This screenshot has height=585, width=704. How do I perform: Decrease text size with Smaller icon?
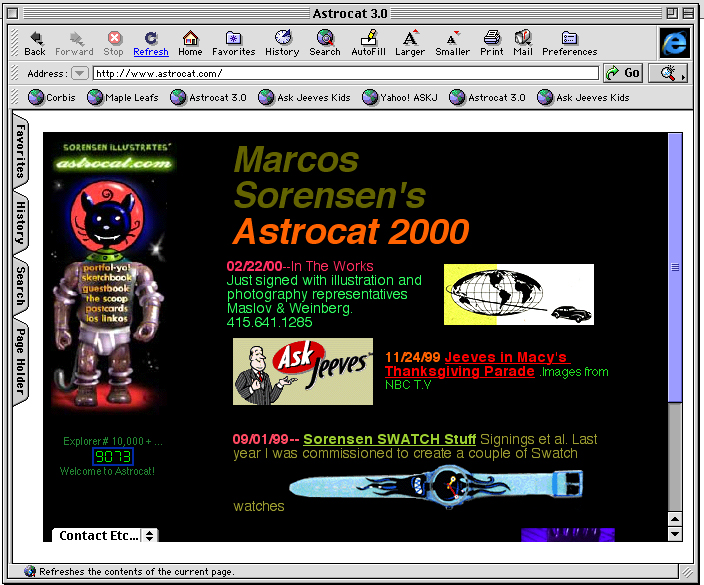(453, 39)
